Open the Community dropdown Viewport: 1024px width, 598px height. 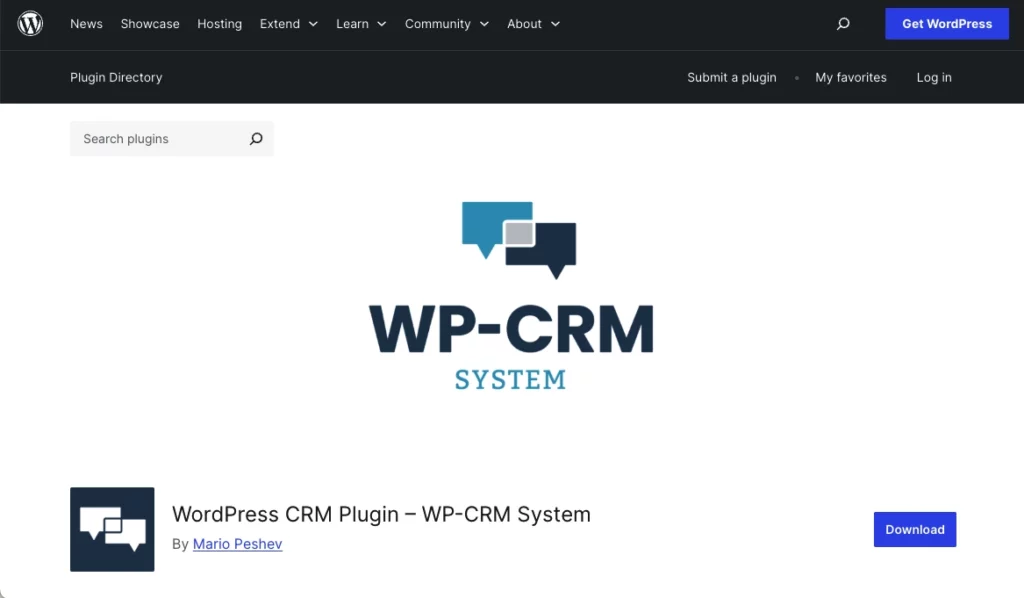click(446, 23)
